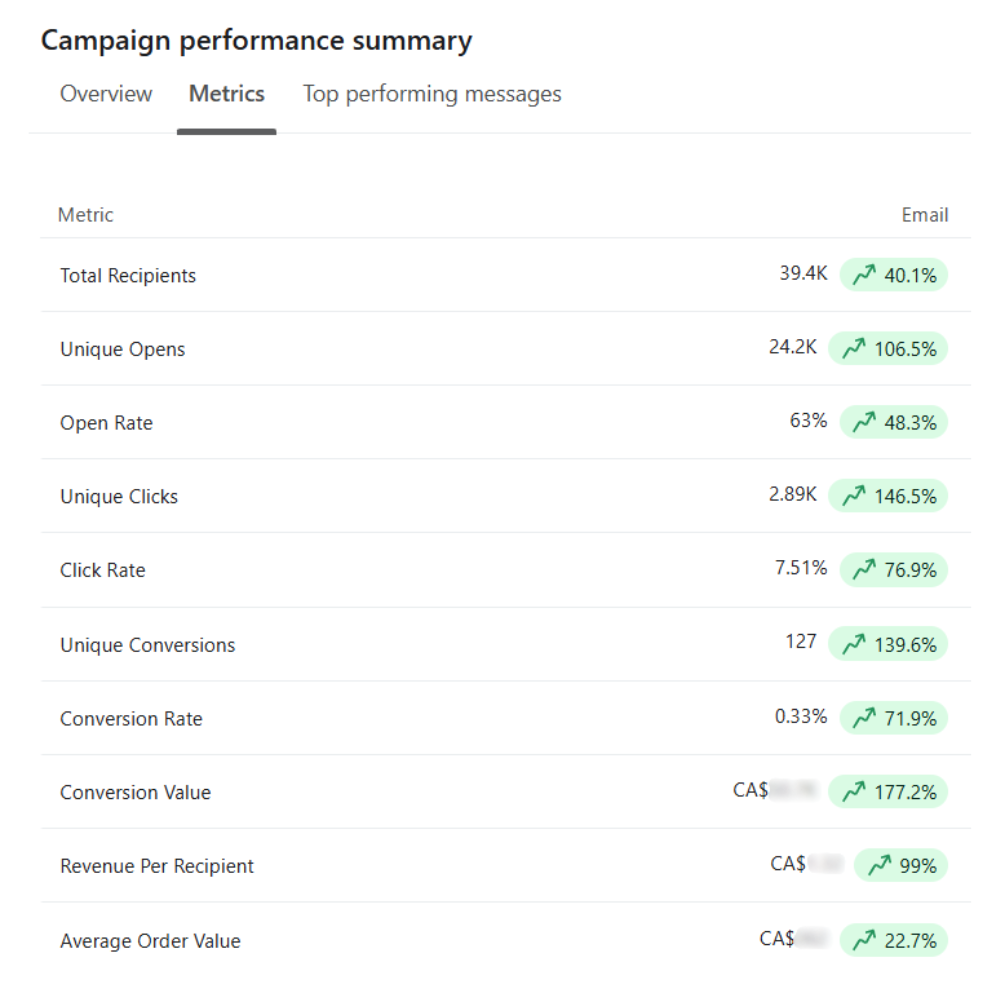This screenshot has height=1000, width=1000.
Task: Select the Metrics tab
Action: 227,94
